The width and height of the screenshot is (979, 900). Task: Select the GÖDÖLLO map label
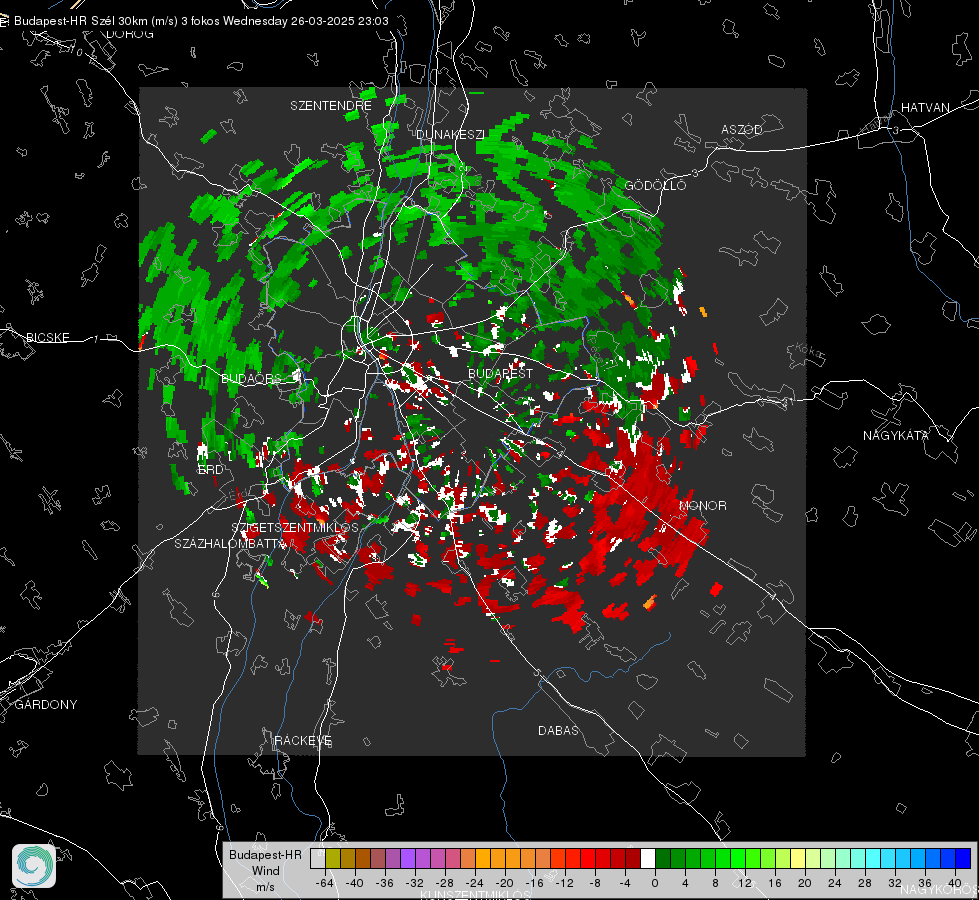point(655,185)
